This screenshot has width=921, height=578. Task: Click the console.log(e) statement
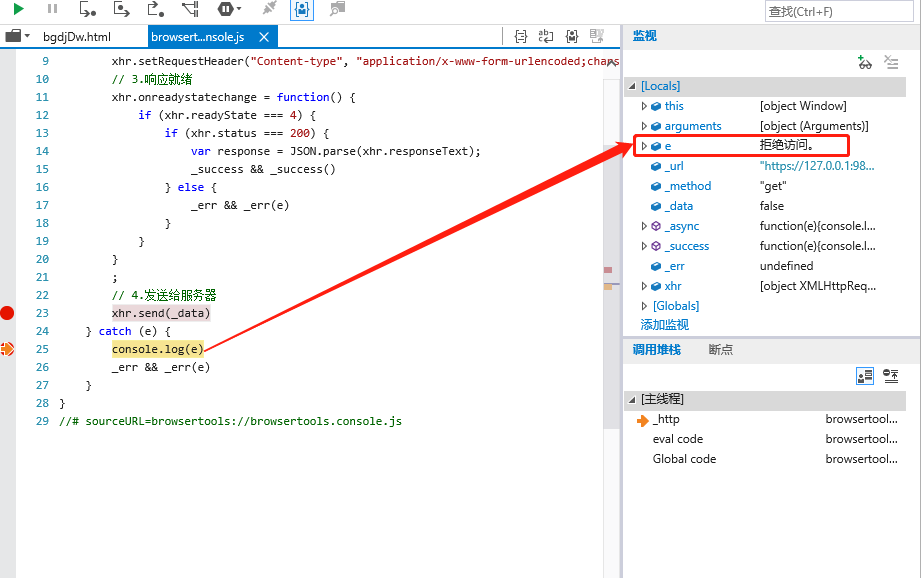[157, 349]
